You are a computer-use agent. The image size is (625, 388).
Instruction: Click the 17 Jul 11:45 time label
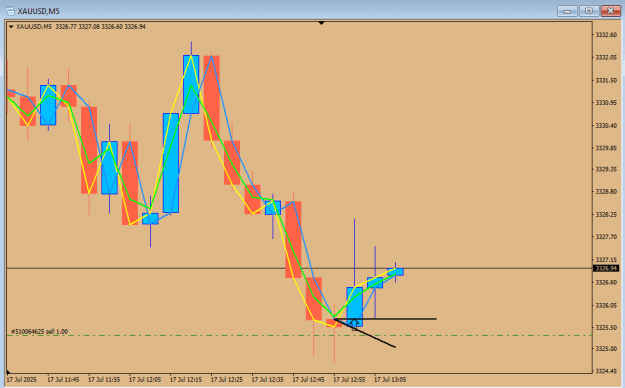[x=63, y=380]
